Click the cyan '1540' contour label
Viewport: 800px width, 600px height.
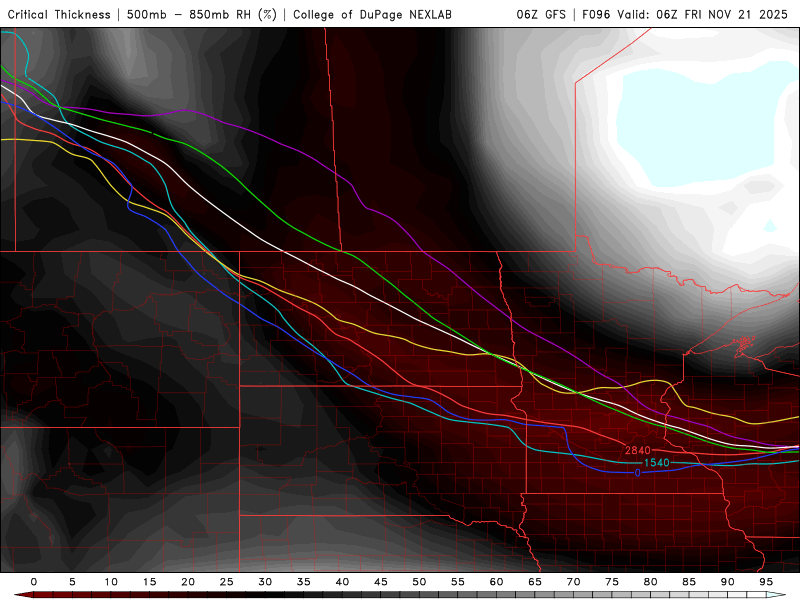pyautogui.click(x=657, y=463)
